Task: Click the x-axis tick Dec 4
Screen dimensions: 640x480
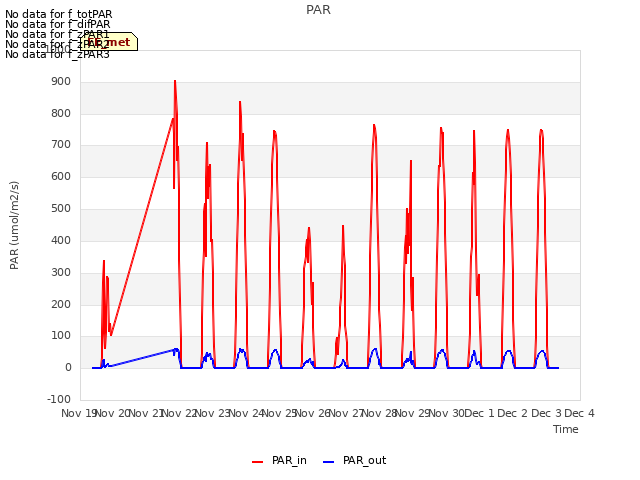Action: click(x=579, y=413)
